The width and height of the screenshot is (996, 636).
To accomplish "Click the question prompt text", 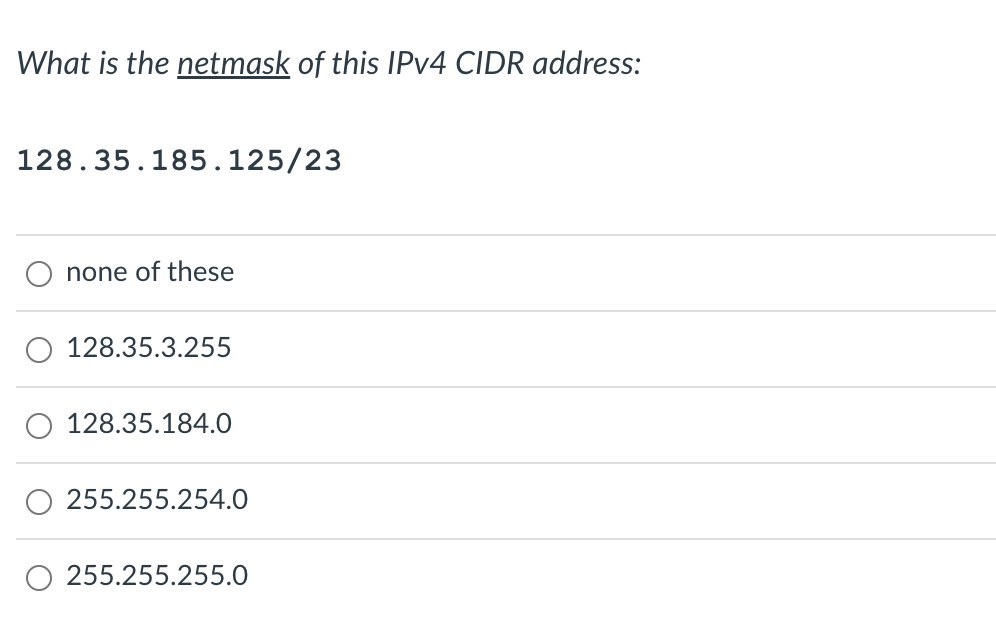I will (x=328, y=63).
